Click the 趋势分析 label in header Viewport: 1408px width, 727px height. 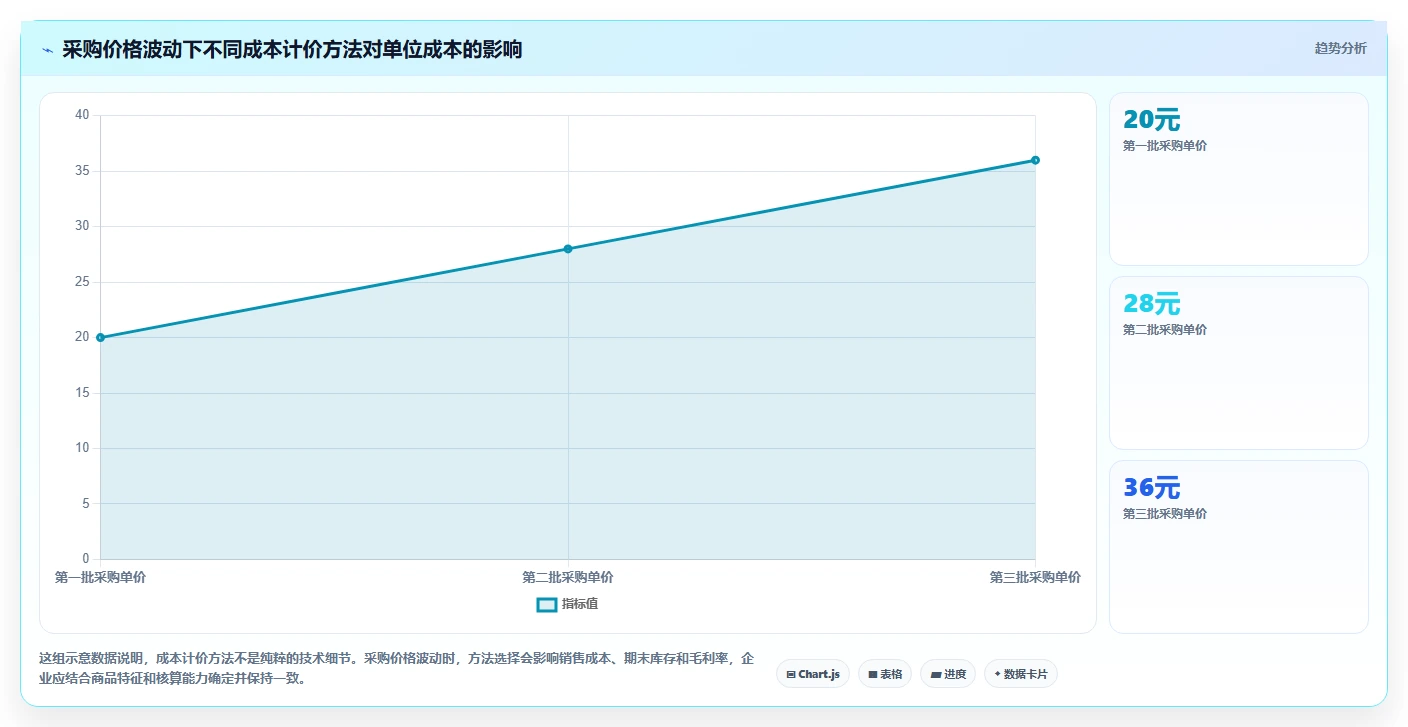[1340, 49]
